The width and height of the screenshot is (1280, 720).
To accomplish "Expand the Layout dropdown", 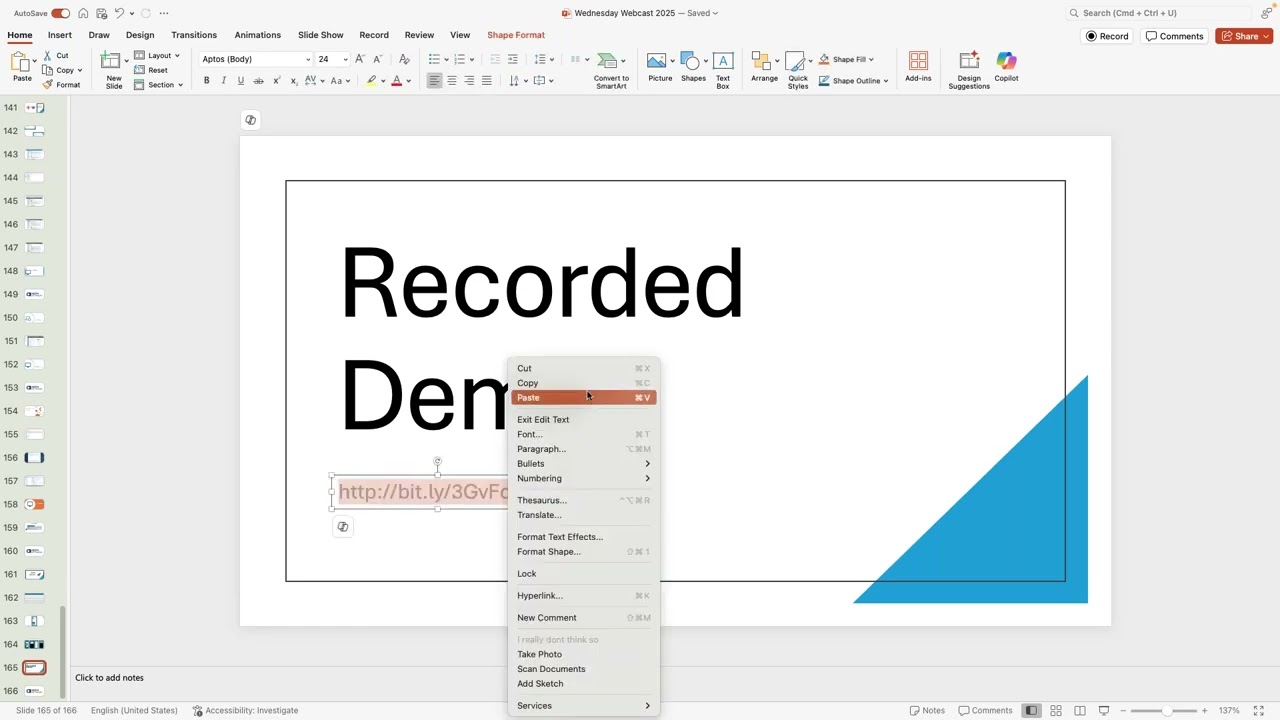I will 157,56.
